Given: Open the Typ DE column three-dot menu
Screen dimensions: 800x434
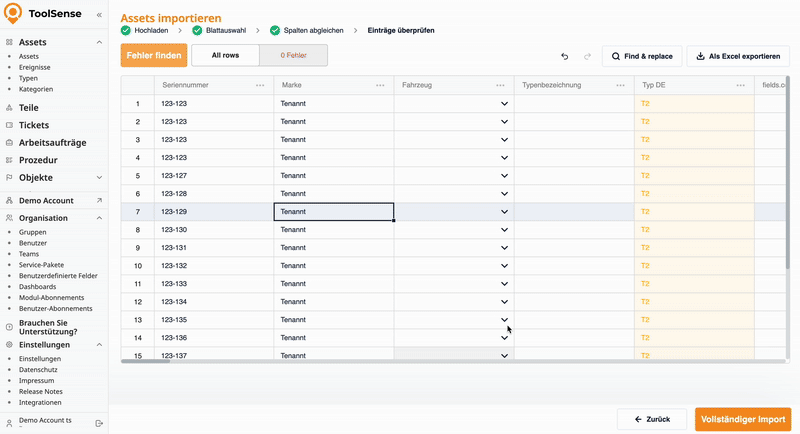Looking at the screenshot, I should (x=740, y=86).
